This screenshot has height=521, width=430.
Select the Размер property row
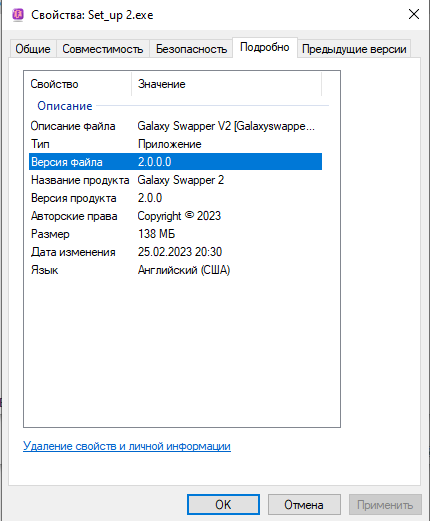[175, 234]
